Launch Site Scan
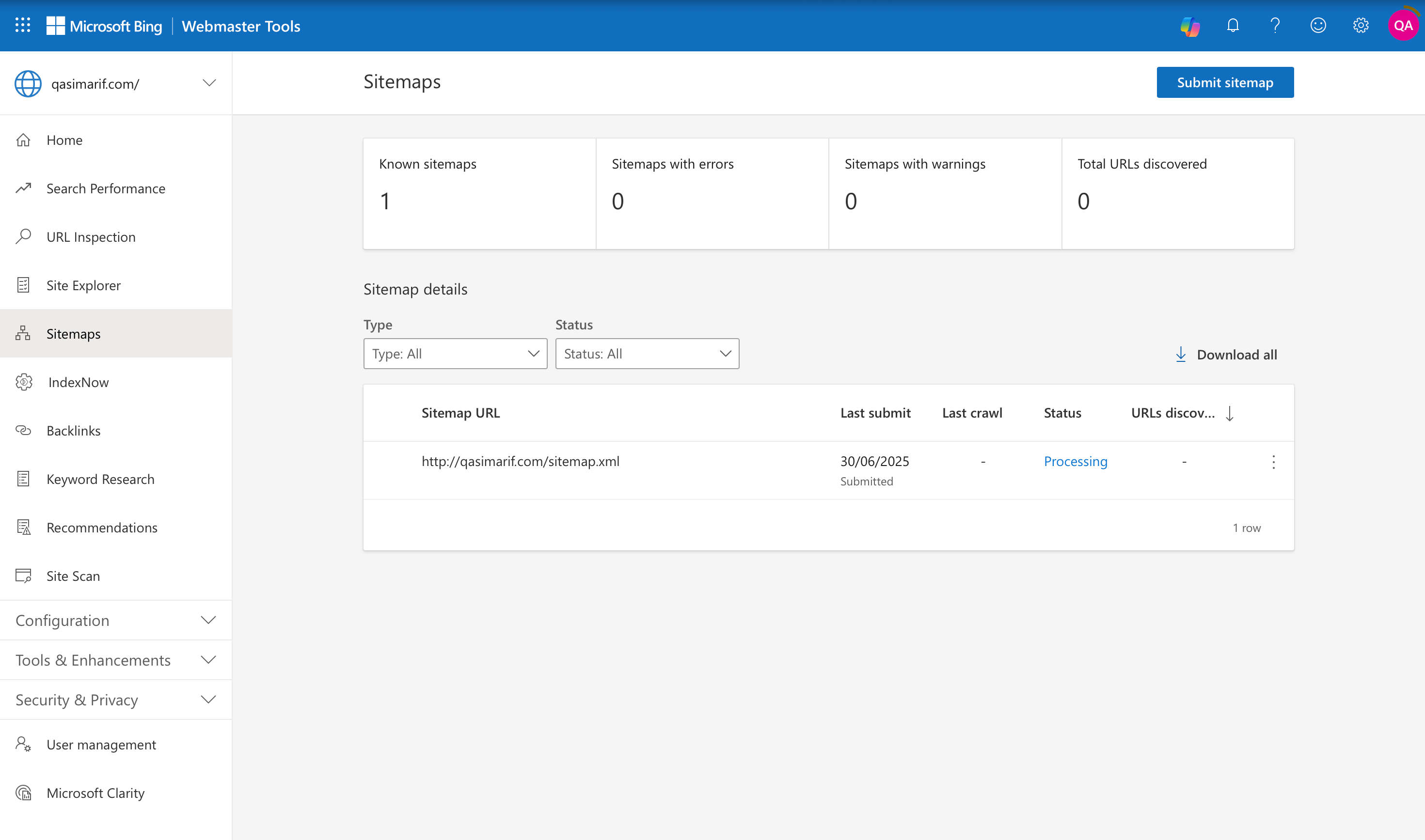The image size is (1425, 840). tap(73, 576)
